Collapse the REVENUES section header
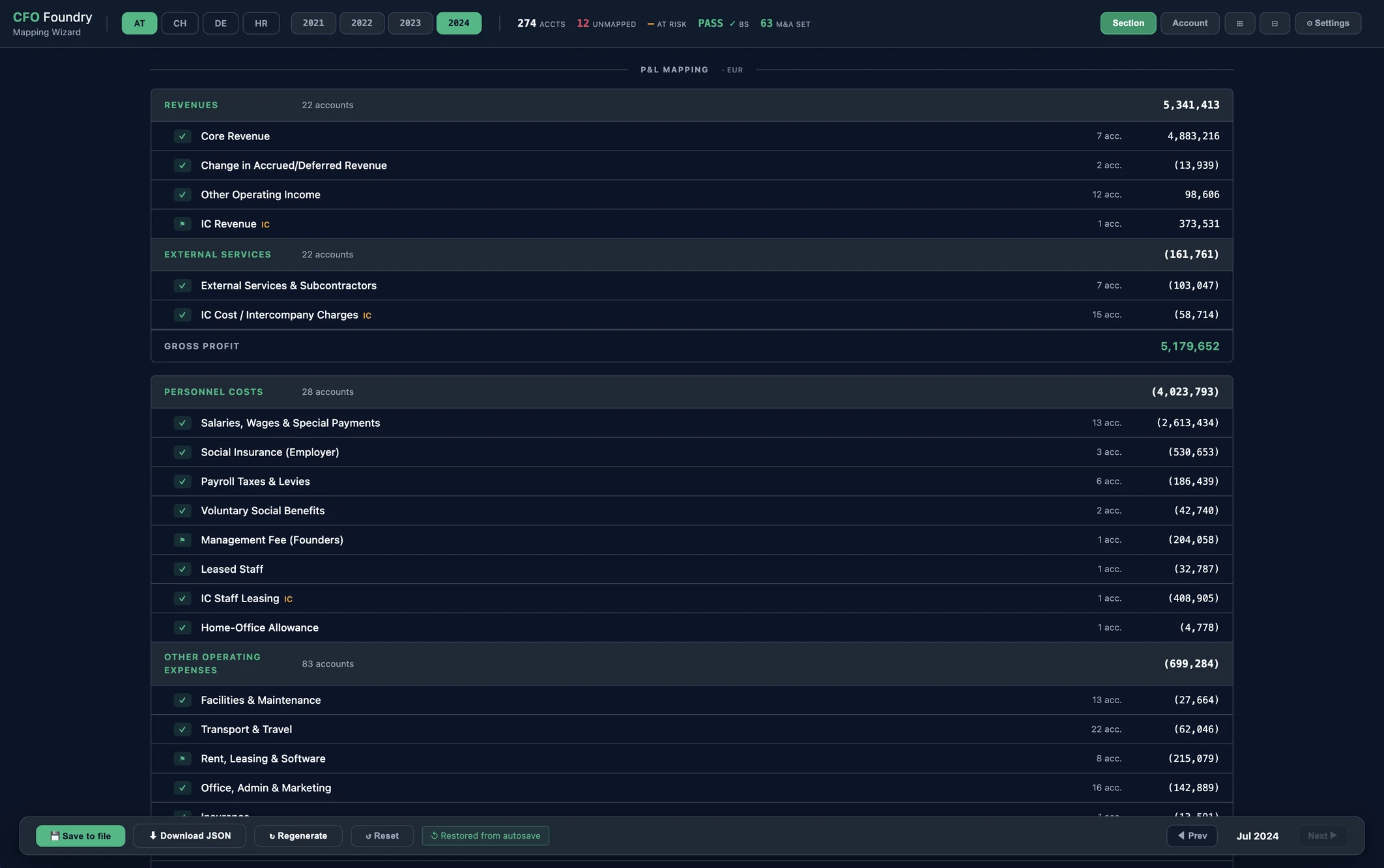1384x868 pixels. 691,105
